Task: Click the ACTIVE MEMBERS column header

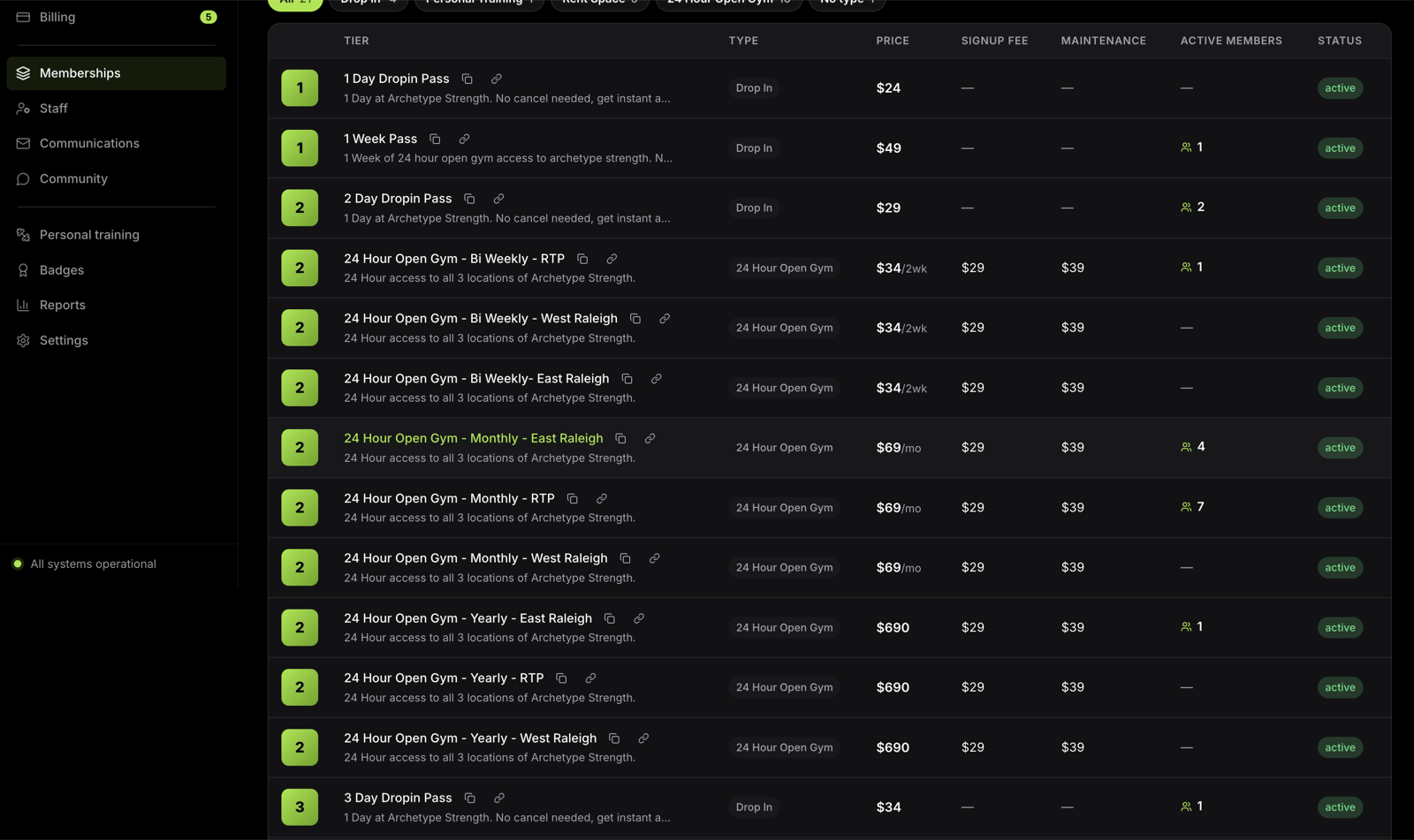Action: click(1231, 41)
